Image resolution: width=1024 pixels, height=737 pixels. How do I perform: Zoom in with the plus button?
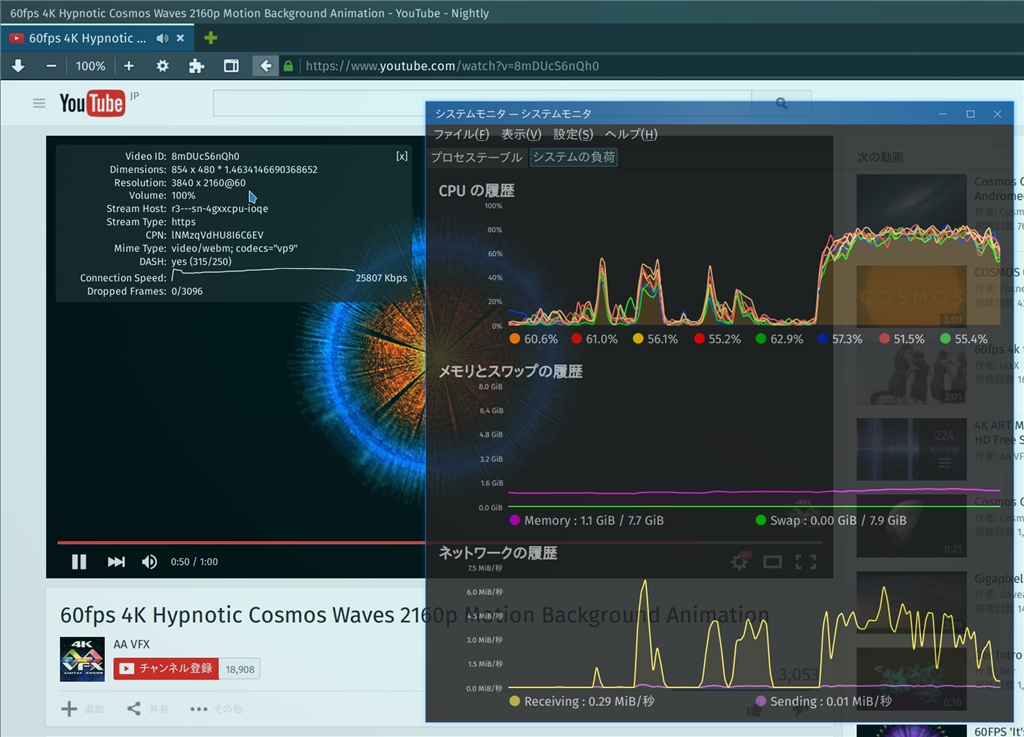tap(129, 66)
